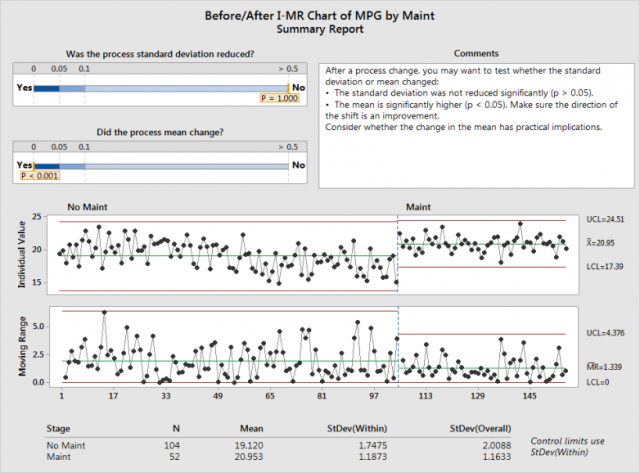Click the 'Stage' column header
This screenshot has height=473, width=640.
coord(58,429)
